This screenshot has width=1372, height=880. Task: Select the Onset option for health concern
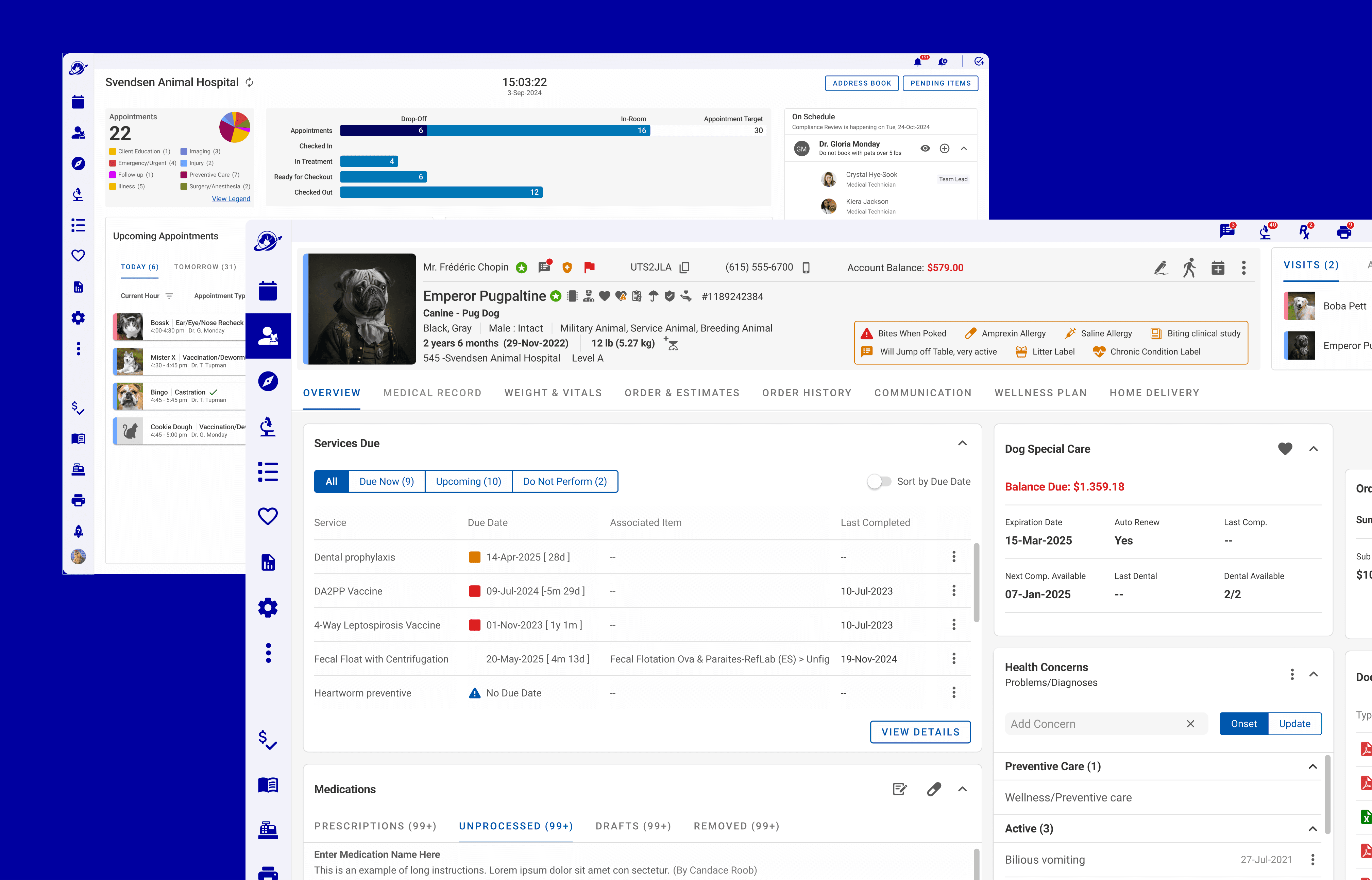click(x=1243, y=723)
